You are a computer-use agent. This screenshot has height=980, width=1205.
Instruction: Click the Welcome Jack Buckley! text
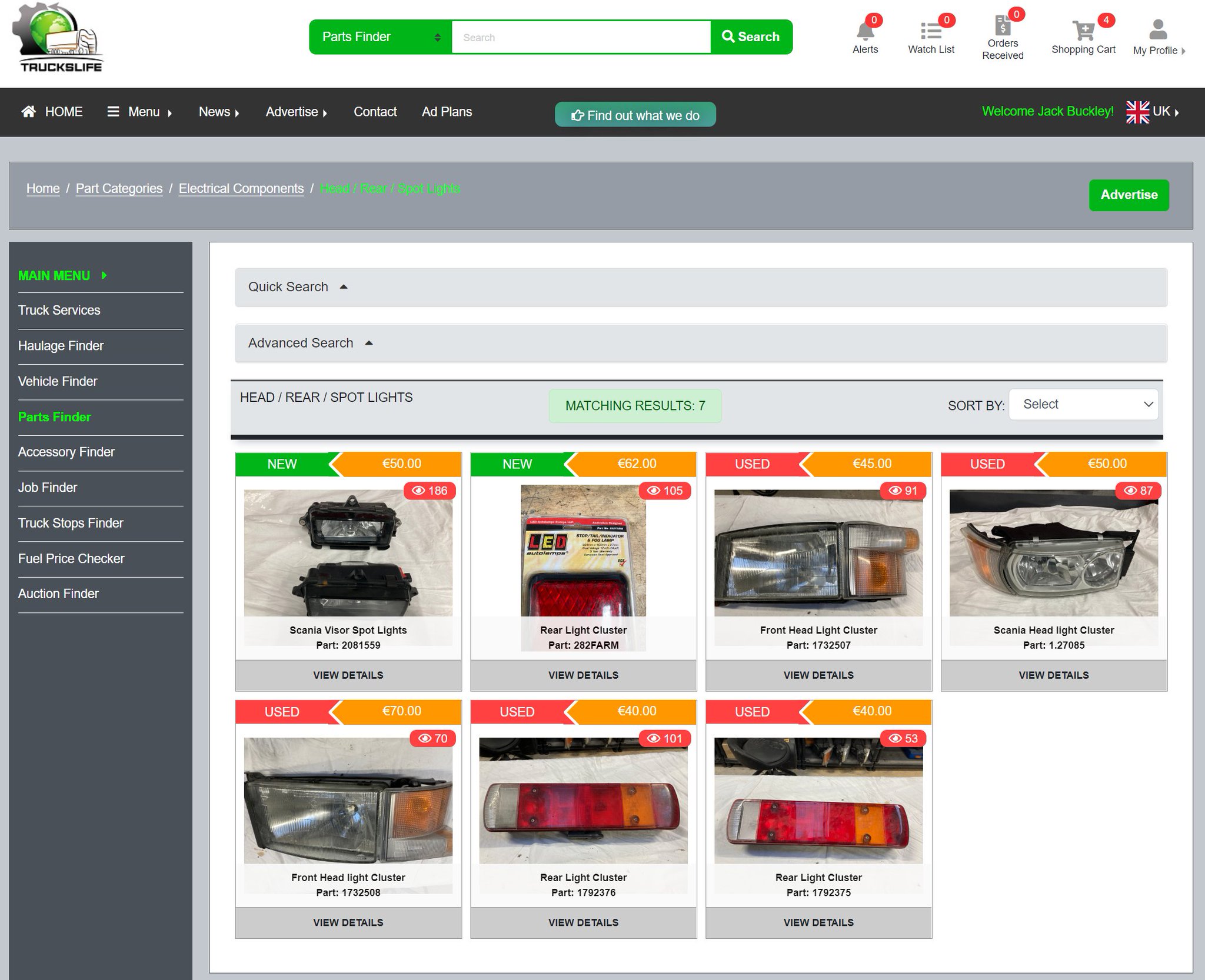coord(1048,111)
